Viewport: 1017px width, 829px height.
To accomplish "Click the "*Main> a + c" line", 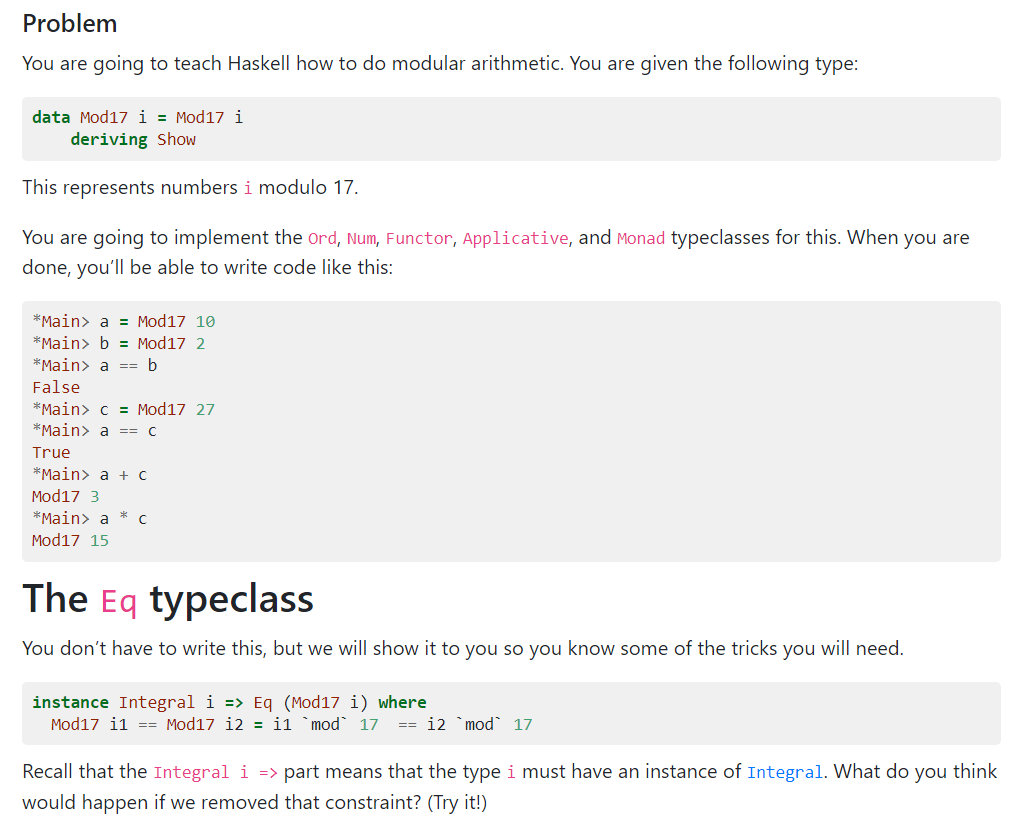I will tap(90, 475).
